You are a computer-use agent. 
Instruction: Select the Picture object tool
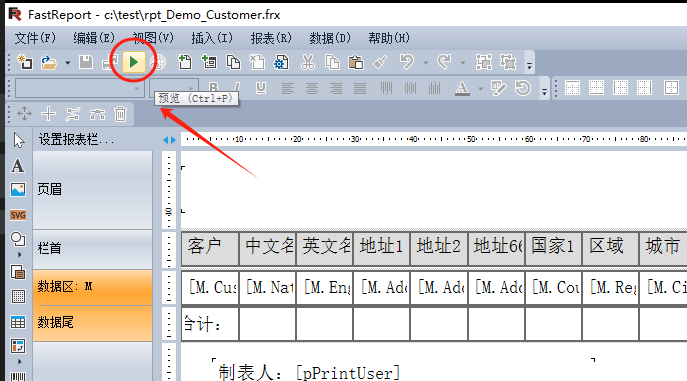18,190
